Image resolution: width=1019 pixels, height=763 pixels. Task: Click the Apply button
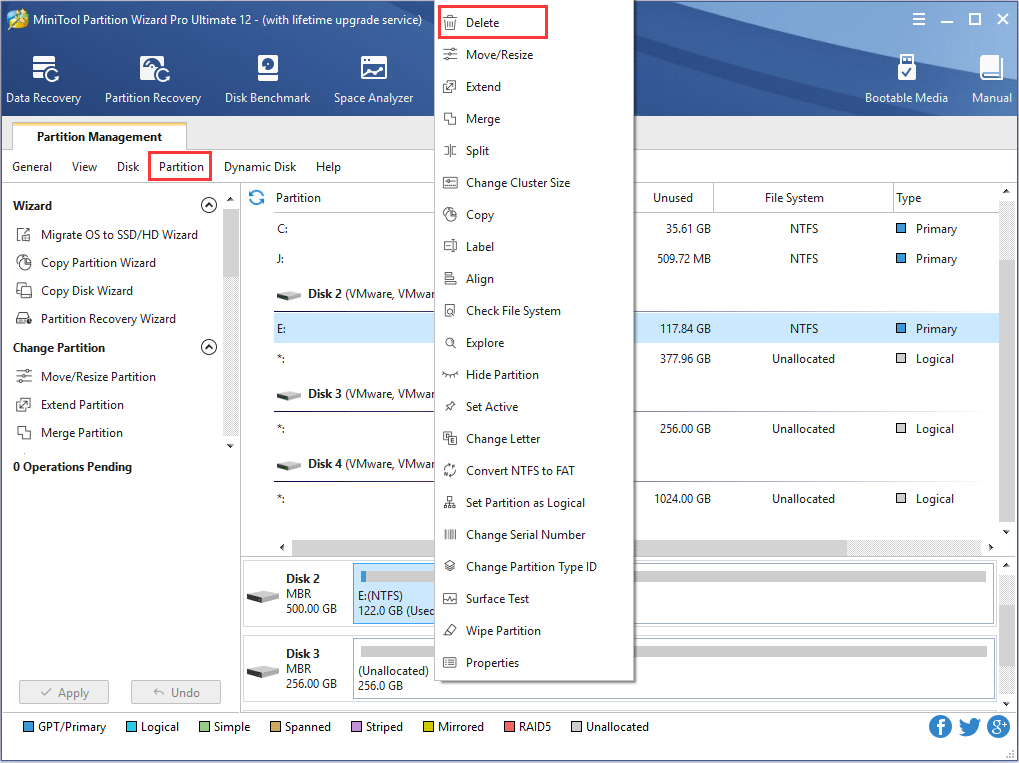point(63,691)
